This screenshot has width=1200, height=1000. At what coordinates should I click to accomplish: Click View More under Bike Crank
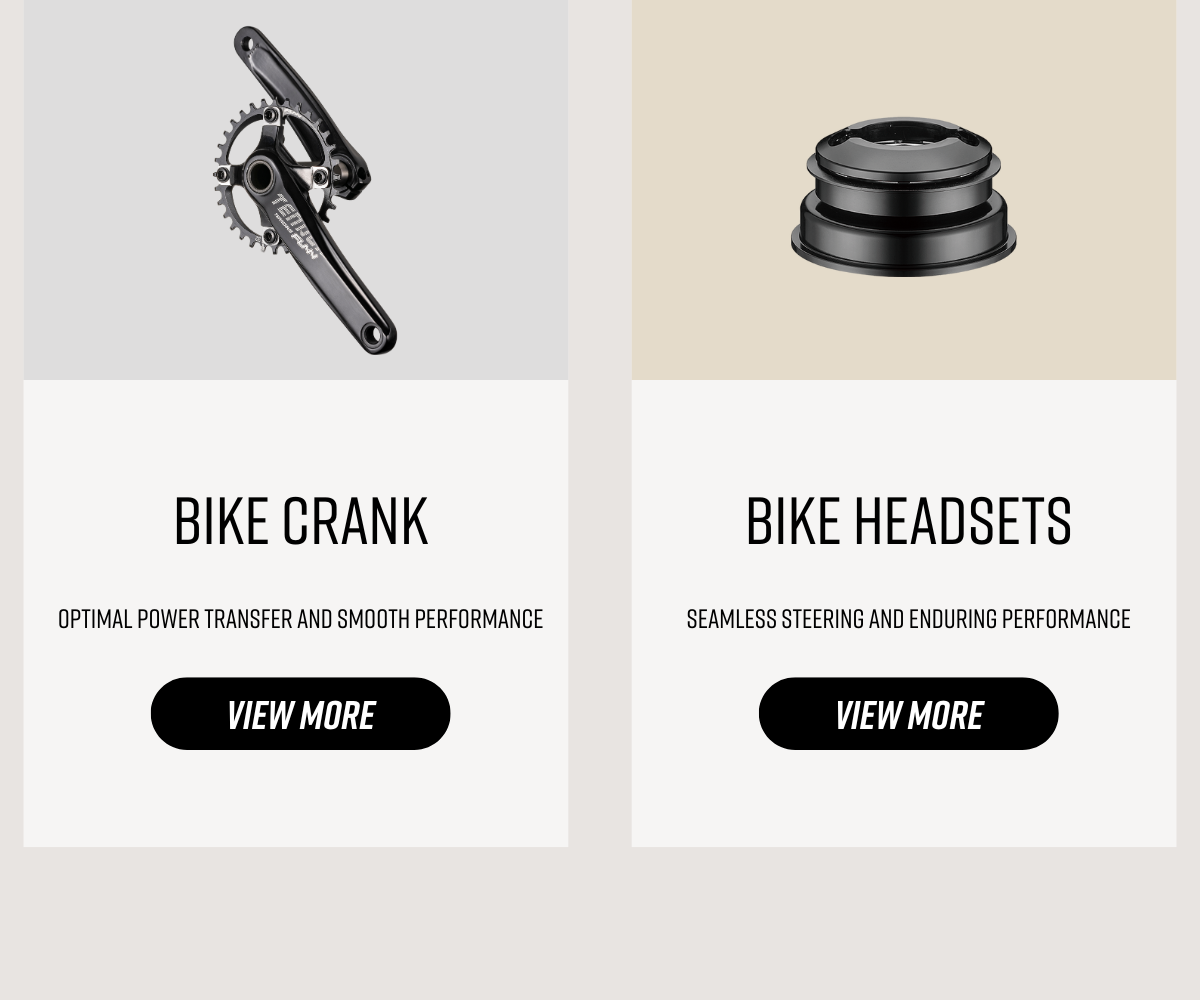(300, 714)
